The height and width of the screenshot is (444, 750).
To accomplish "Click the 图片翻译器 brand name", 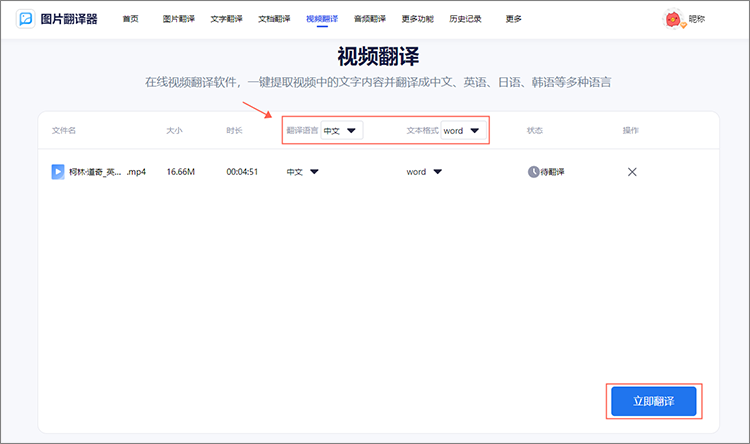I will (69, 19).
